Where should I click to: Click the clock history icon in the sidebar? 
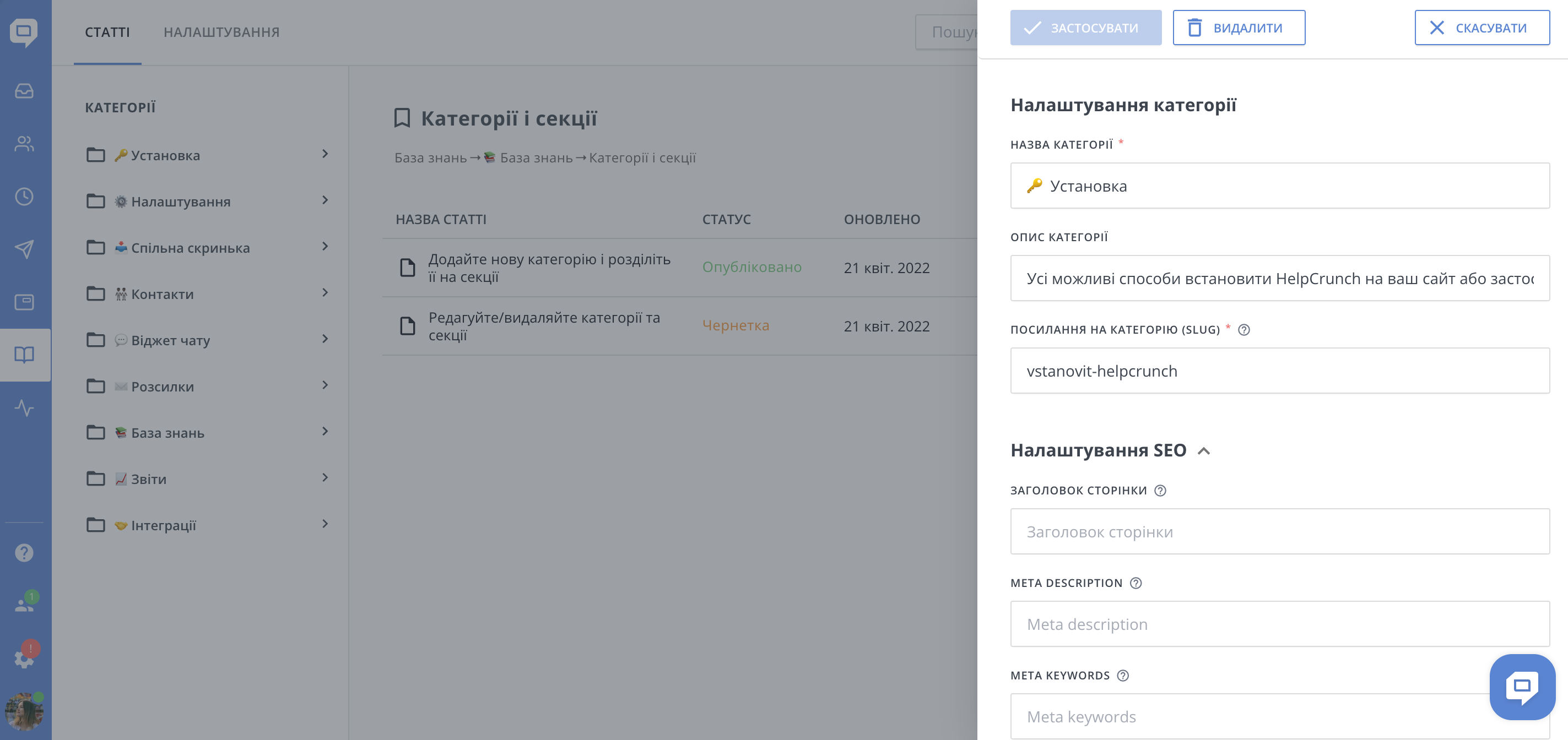24,197
